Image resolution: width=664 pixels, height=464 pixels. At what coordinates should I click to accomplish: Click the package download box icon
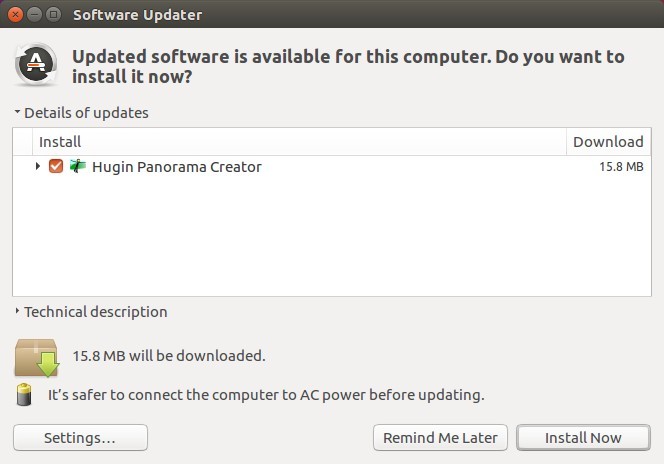pos(37,358)
